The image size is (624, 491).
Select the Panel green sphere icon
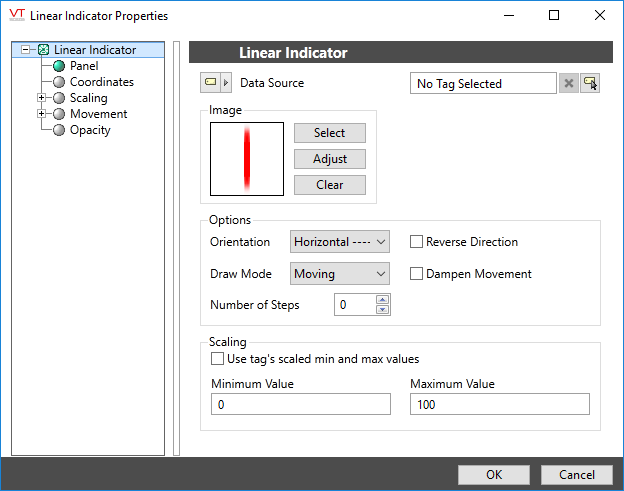coord(59,66)
